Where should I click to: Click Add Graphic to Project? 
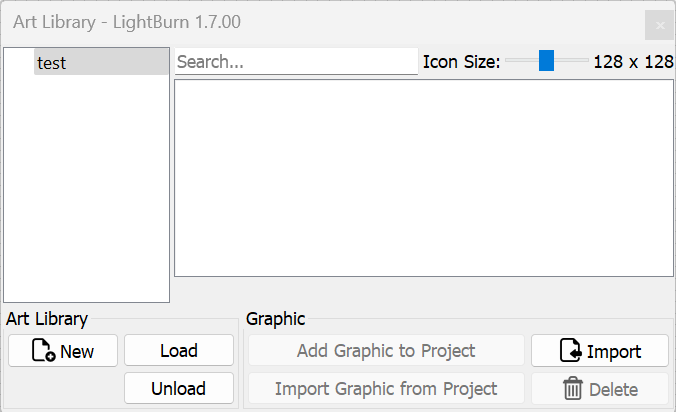386,351
